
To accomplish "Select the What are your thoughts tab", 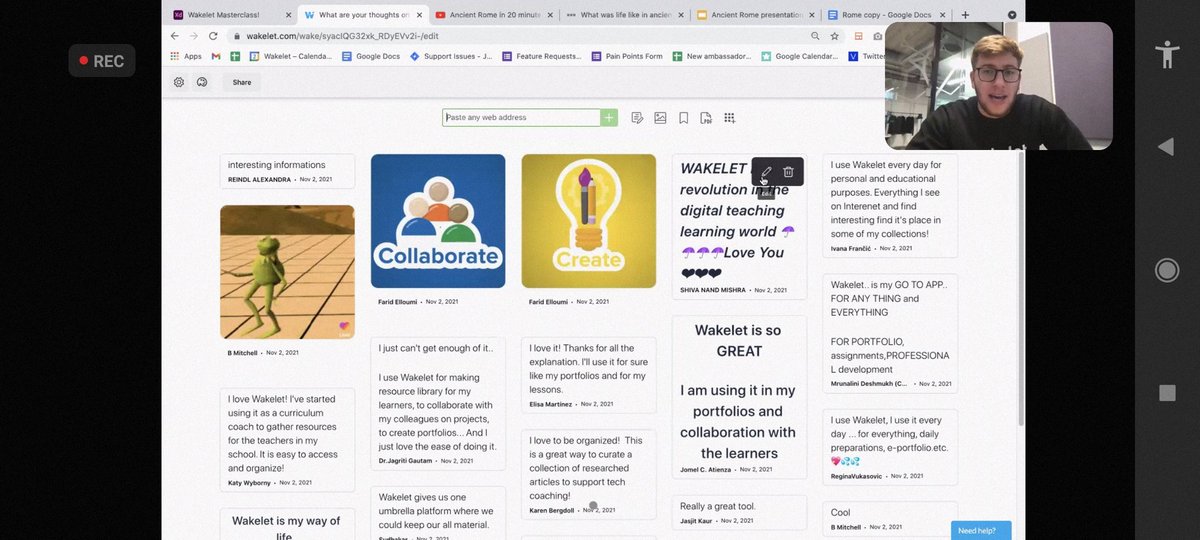I will (x=363, y=15).
